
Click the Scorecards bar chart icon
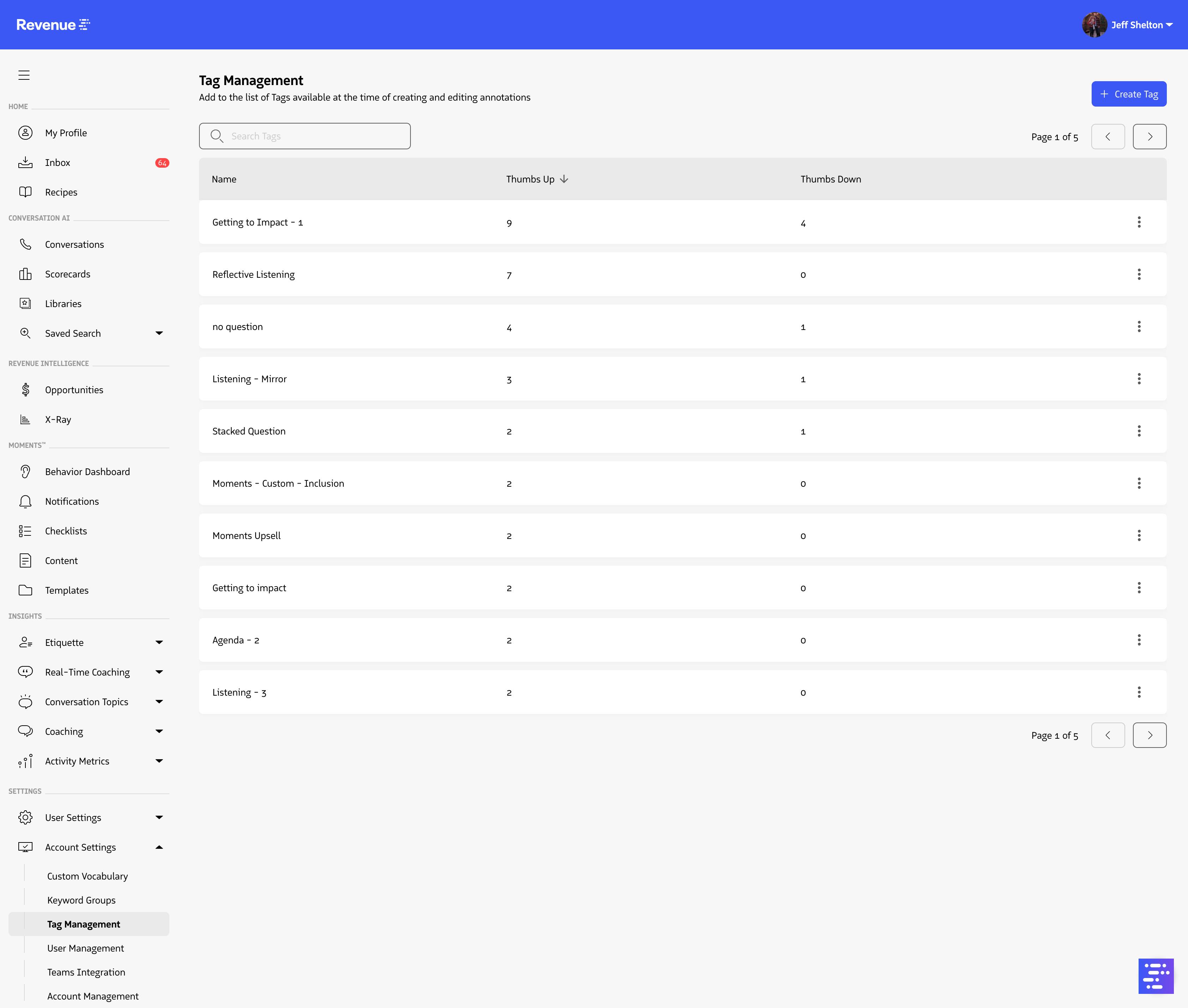(x=25, y=274)
